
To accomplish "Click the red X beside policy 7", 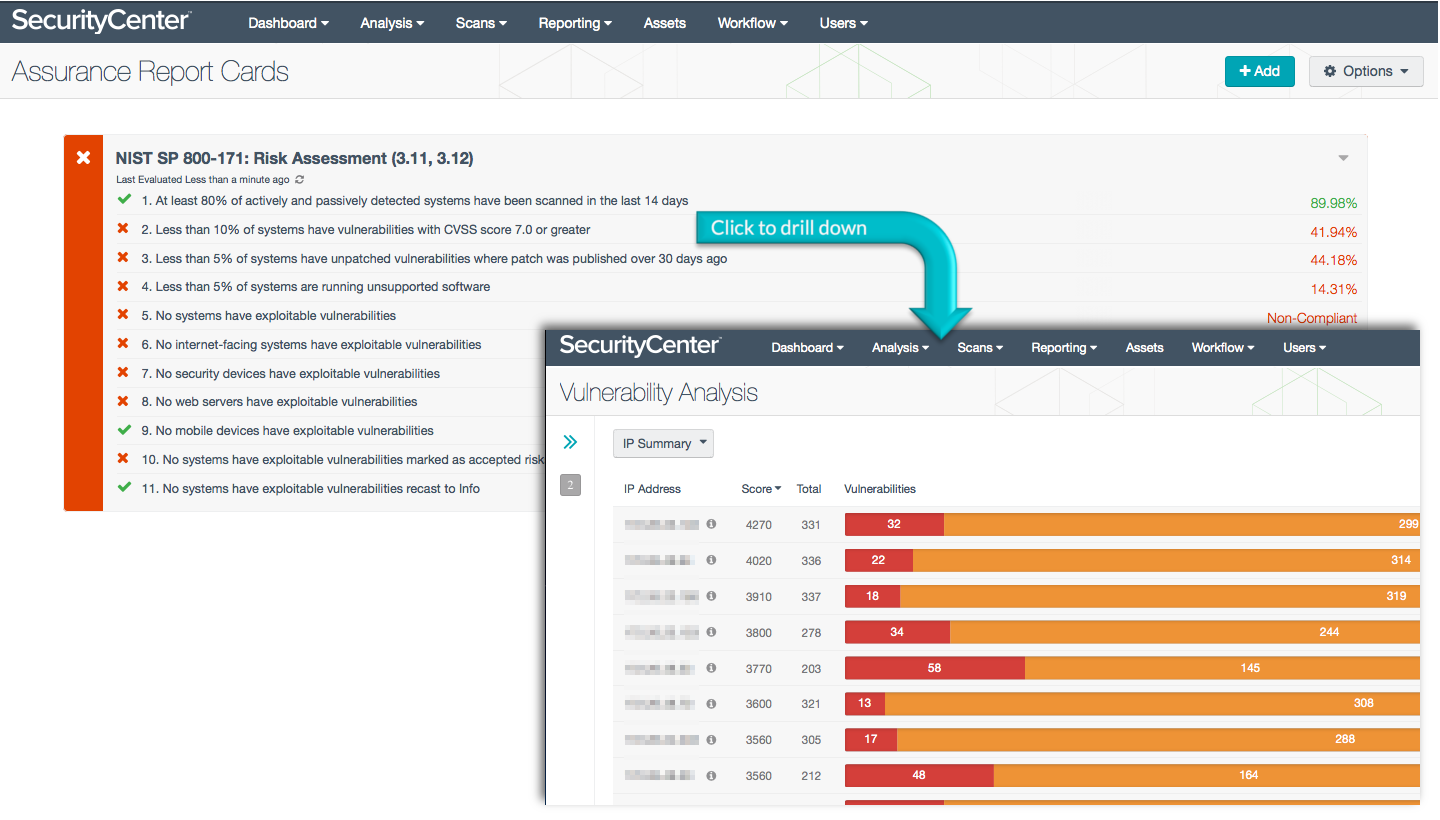I will point(124,373).
